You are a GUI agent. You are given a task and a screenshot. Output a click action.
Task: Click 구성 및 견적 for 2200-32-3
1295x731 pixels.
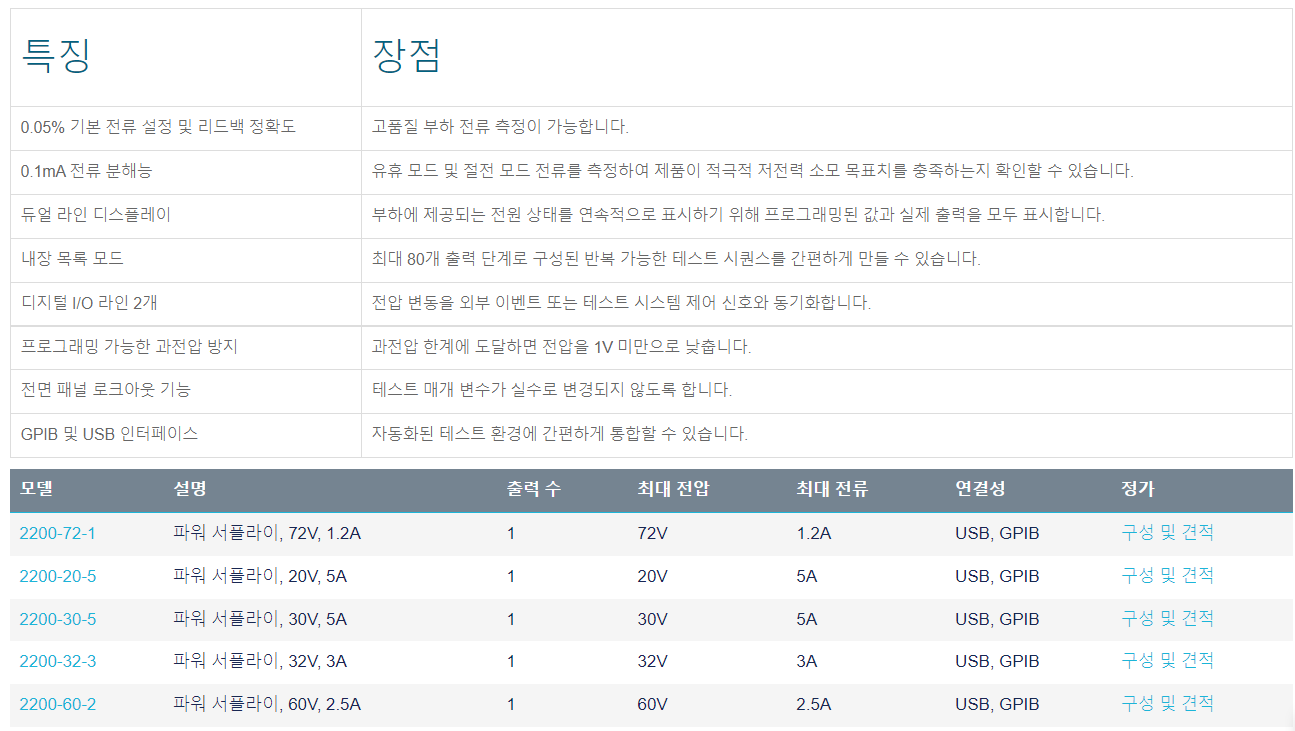click(1167, 661)
